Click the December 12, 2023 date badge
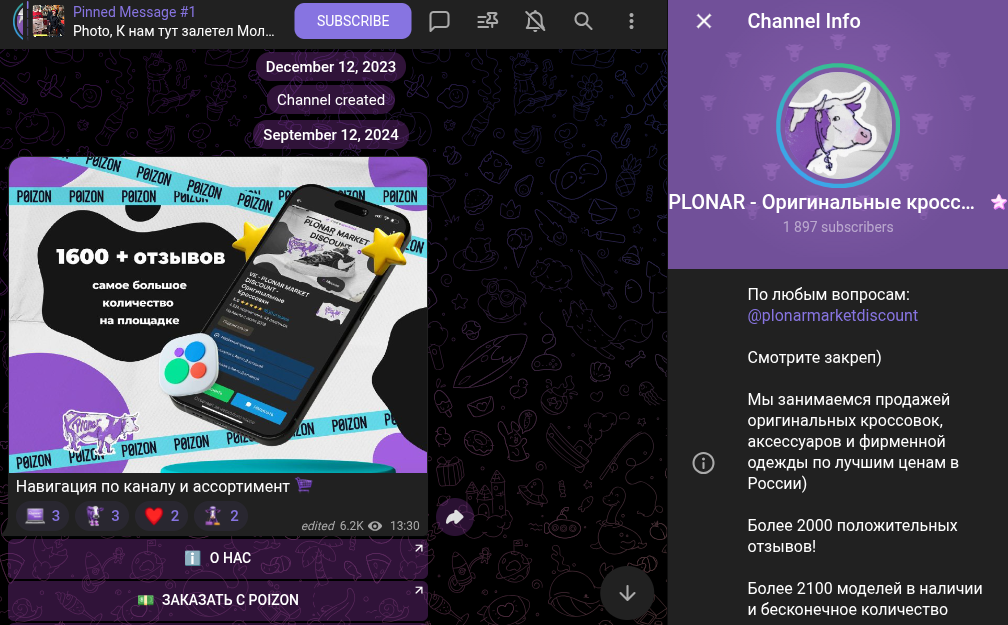Viewport: 1008px width, 625px height. pyautogui.click(x=330, y=67)
